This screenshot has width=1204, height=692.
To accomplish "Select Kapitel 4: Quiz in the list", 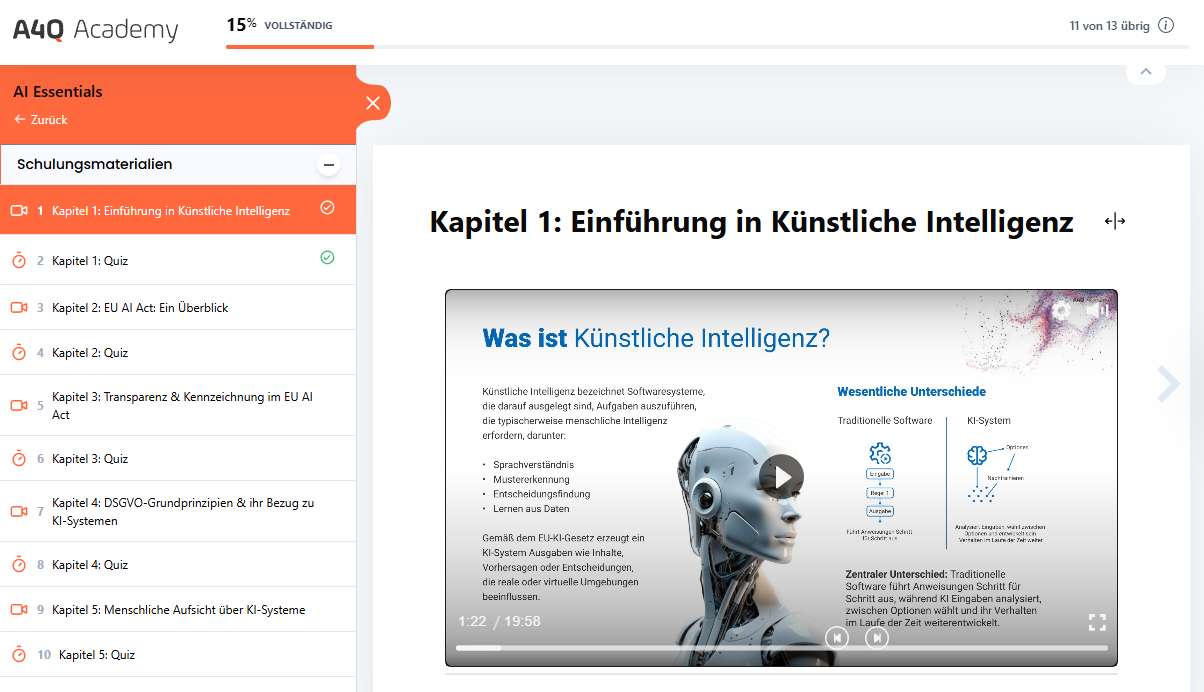I will [x=90, y=565].
